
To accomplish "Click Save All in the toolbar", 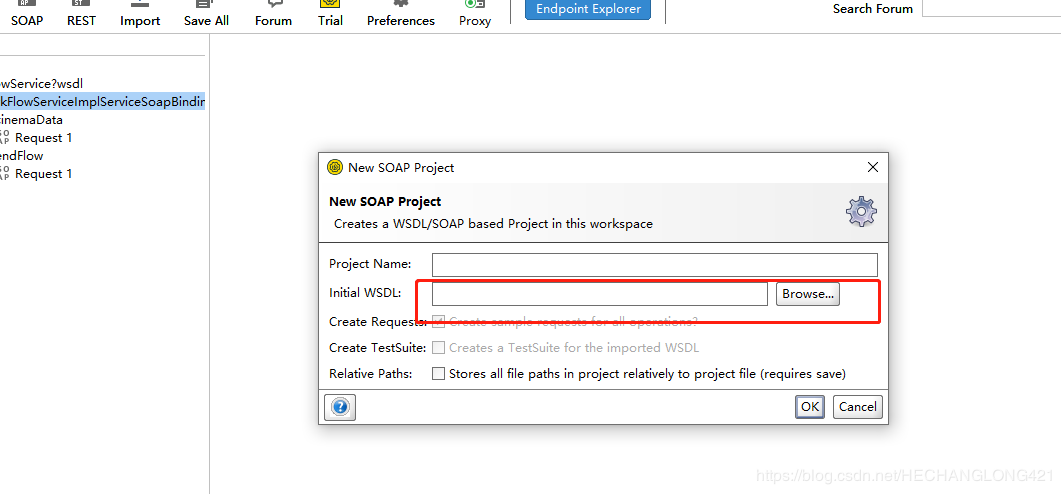I will pos(206,14).
